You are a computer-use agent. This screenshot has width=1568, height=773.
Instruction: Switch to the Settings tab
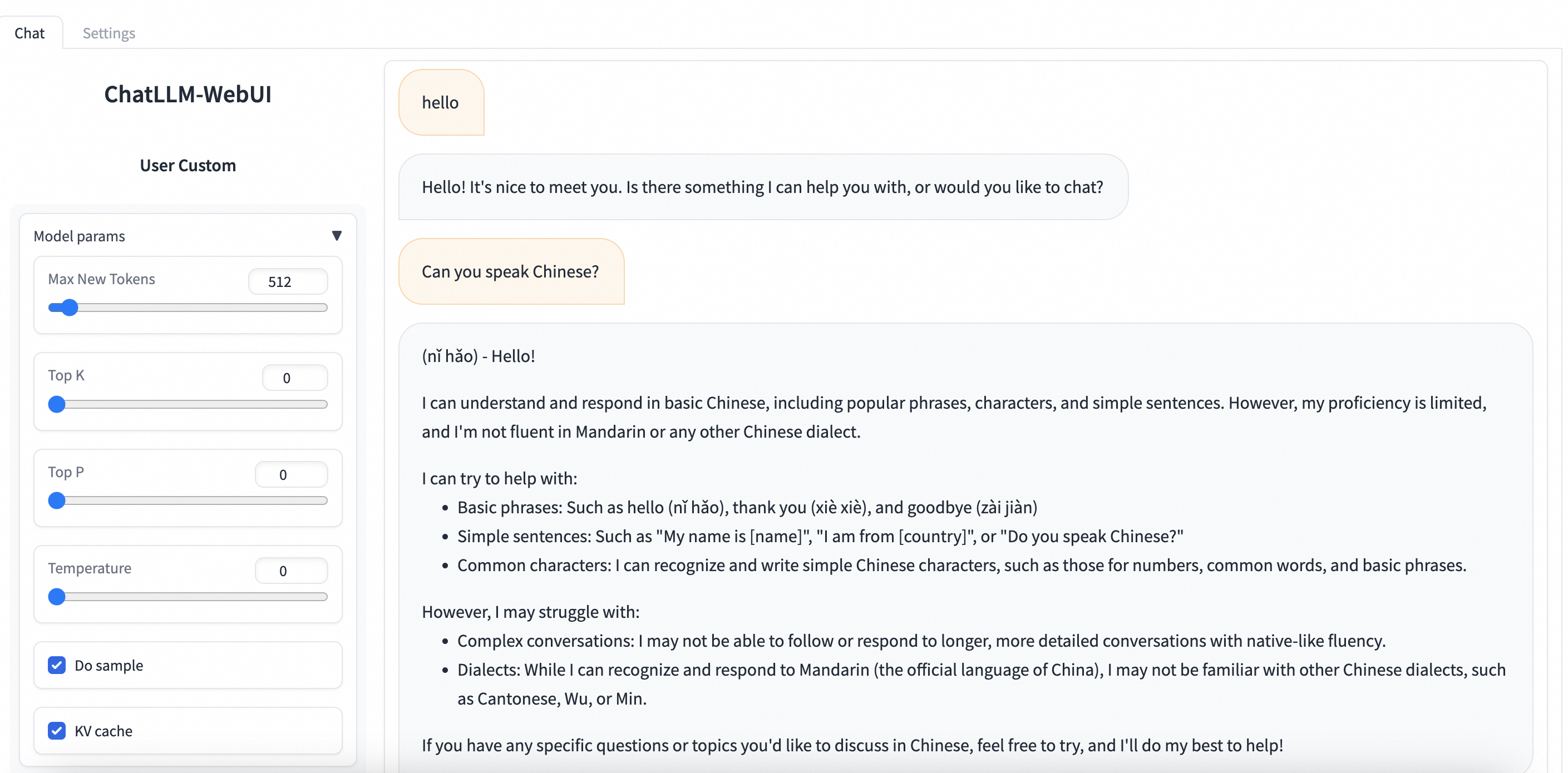[109, 33]
